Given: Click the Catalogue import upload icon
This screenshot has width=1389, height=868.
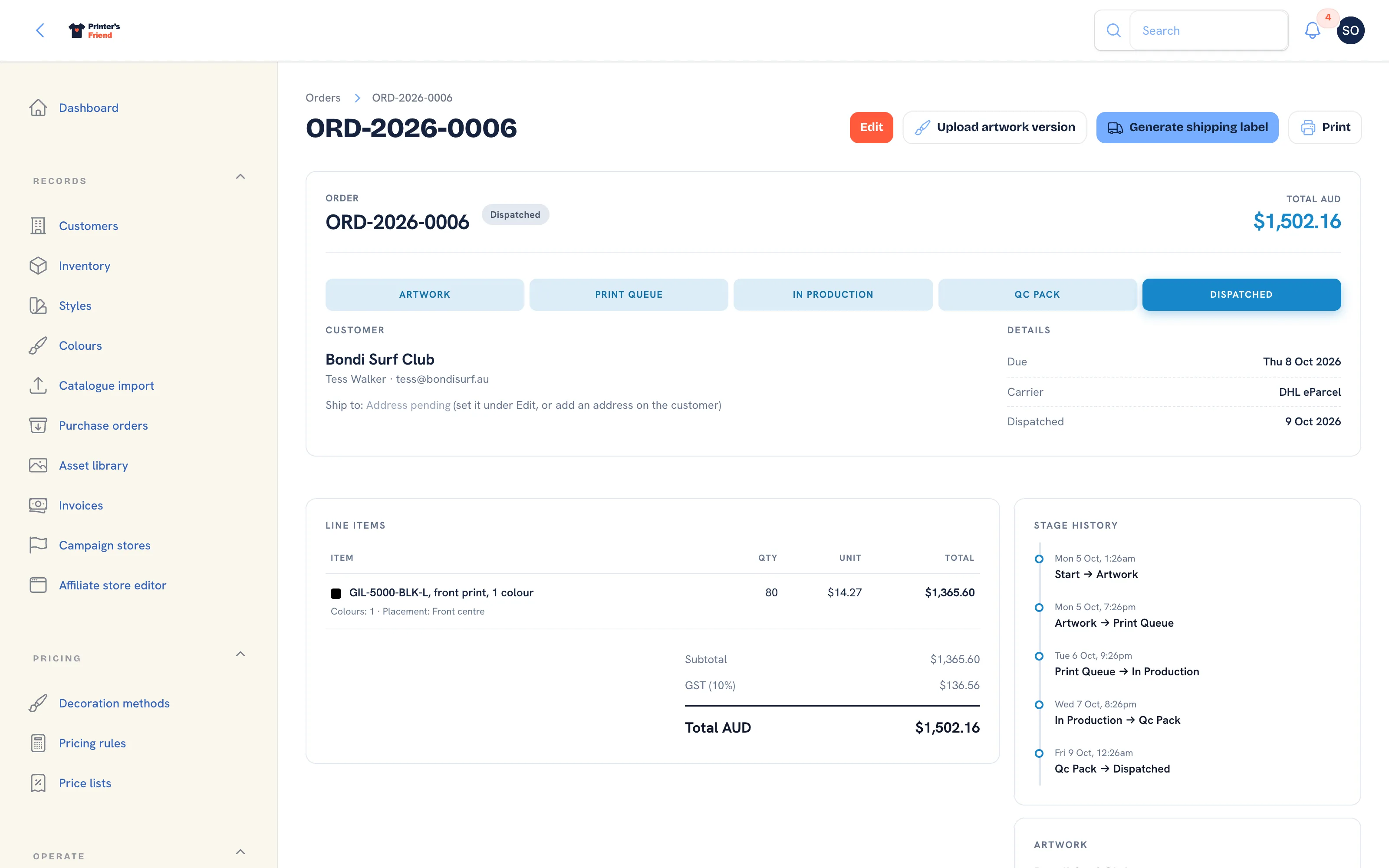Looking at the screenshot, I should coord(38,385).
